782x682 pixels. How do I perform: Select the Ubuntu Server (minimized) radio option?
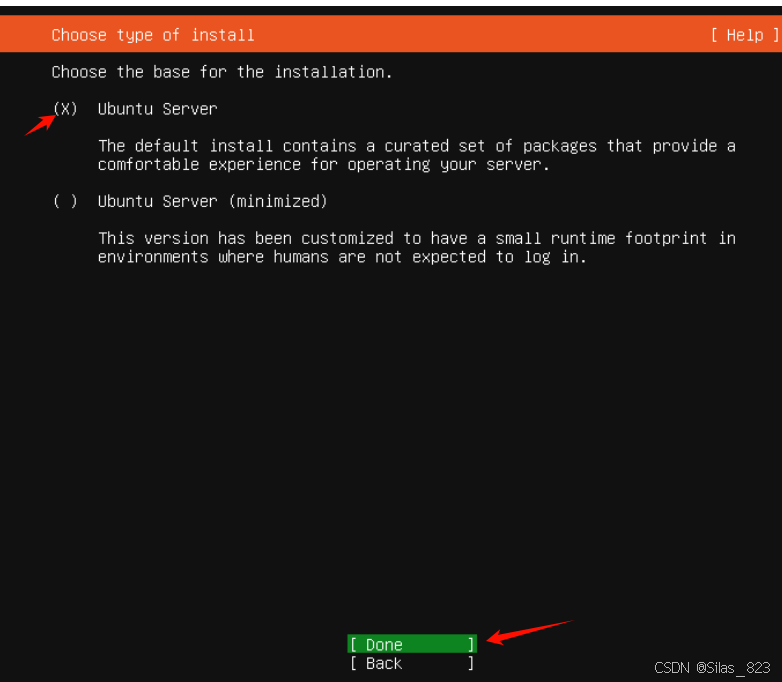pyautogui.click(x=65, y=201)
